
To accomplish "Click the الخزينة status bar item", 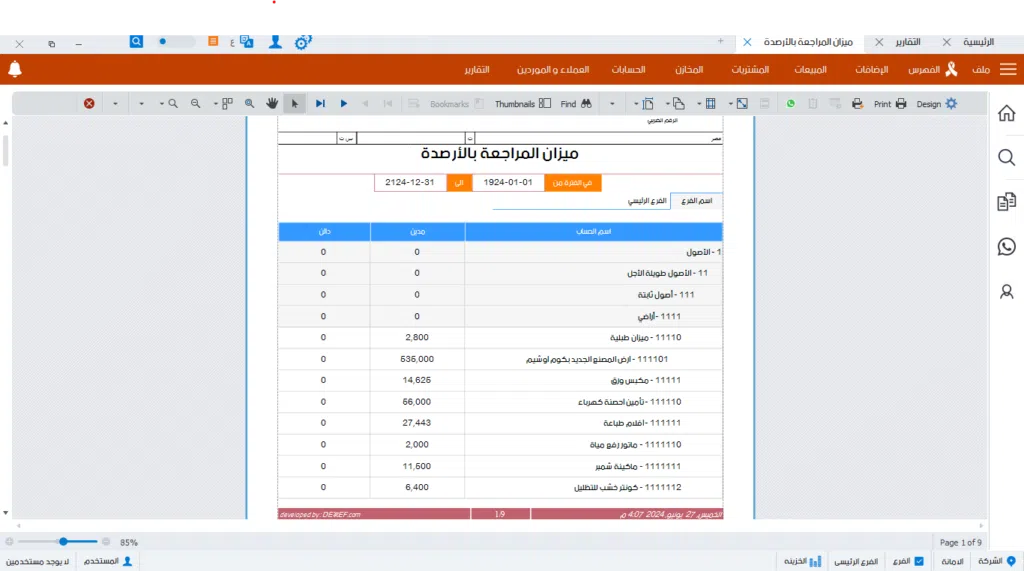I will click(x=803, y=561).
